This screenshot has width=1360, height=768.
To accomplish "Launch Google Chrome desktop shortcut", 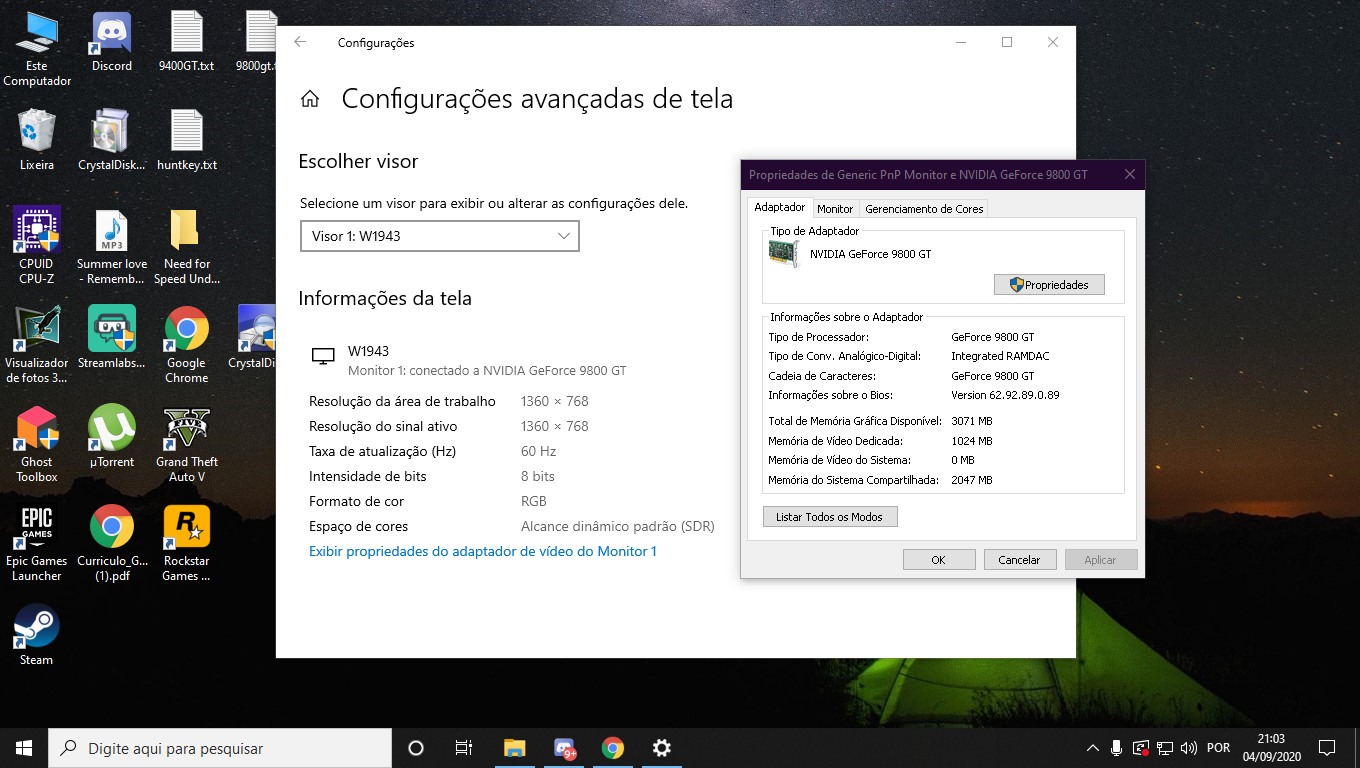I will tap(186, 345).
